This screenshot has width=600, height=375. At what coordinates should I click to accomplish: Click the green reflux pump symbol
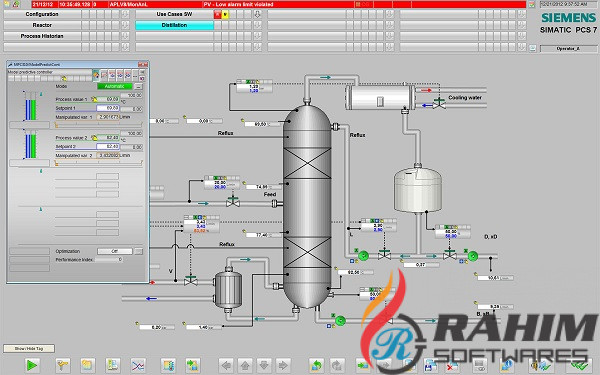363,255
